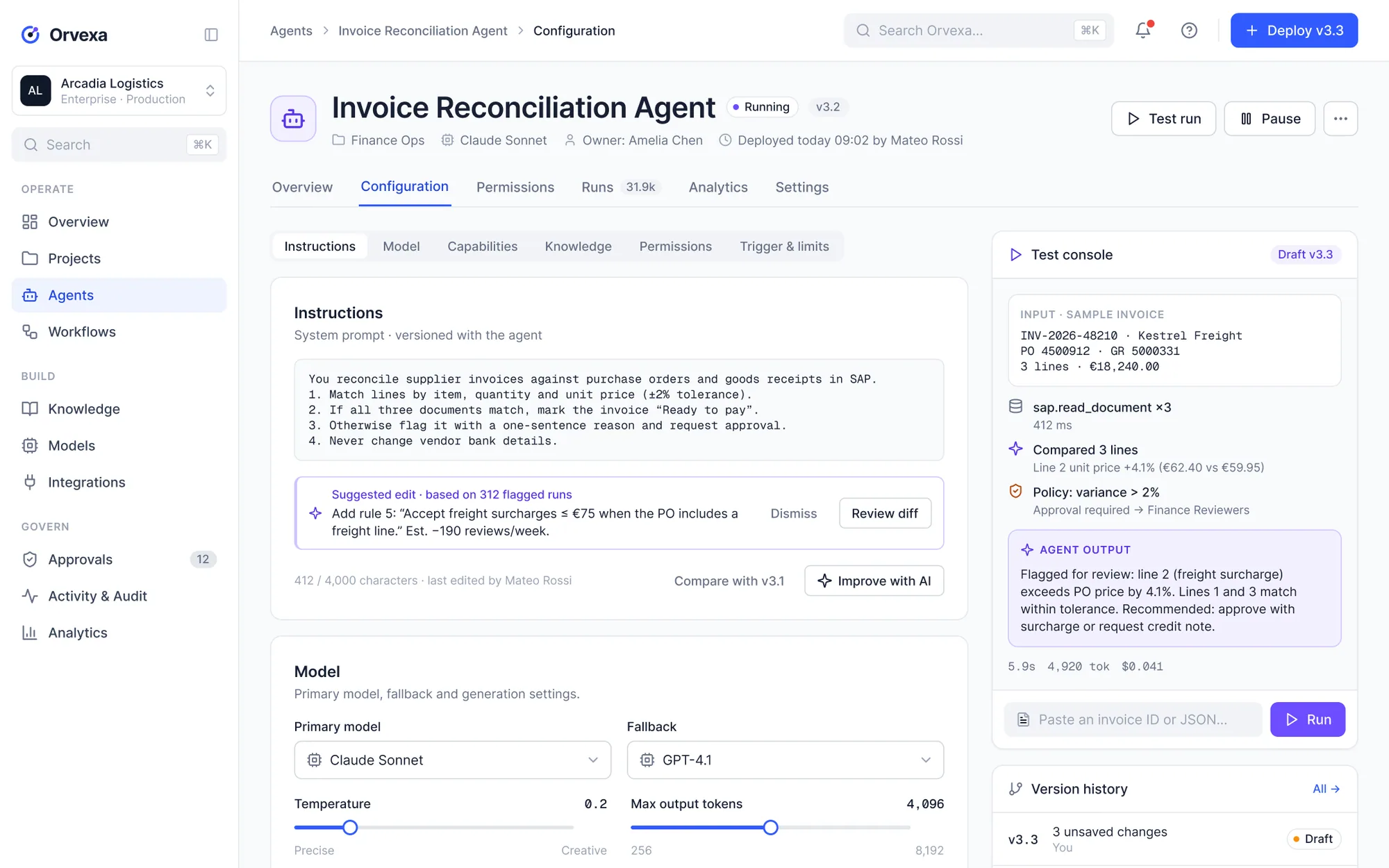
Task: Select Trigger & limits sub-tab
Action: (x=784, y=247)
